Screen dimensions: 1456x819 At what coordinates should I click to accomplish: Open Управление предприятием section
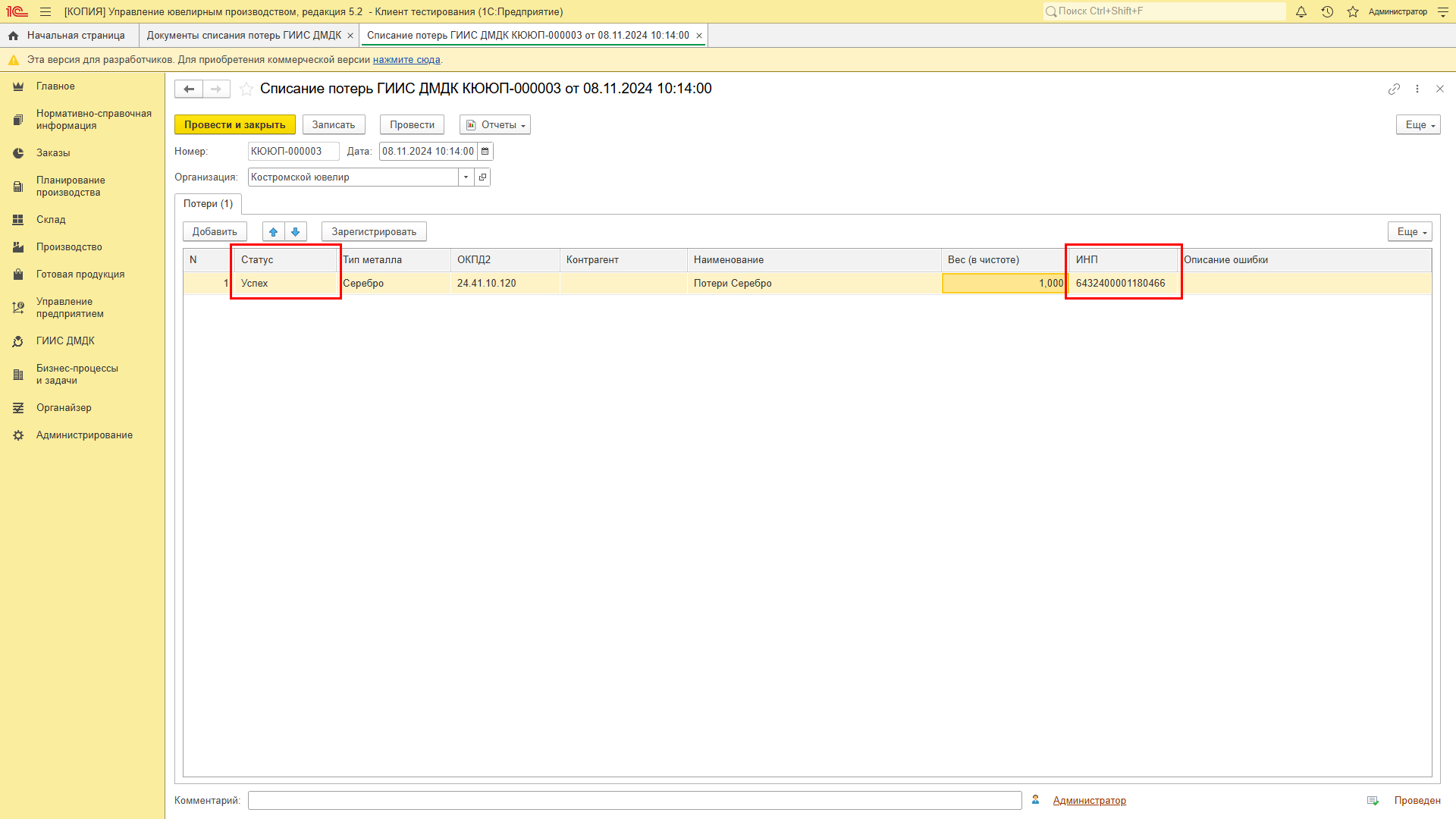coord(70,308)
